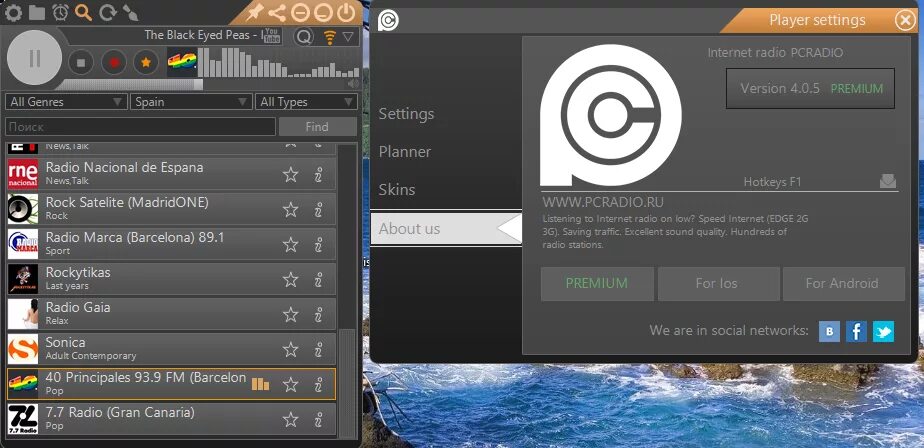The width and height of the screenshot is (924, 448).
Task: Select Radio Nacional de Espana station
Action: click(171, 174)
